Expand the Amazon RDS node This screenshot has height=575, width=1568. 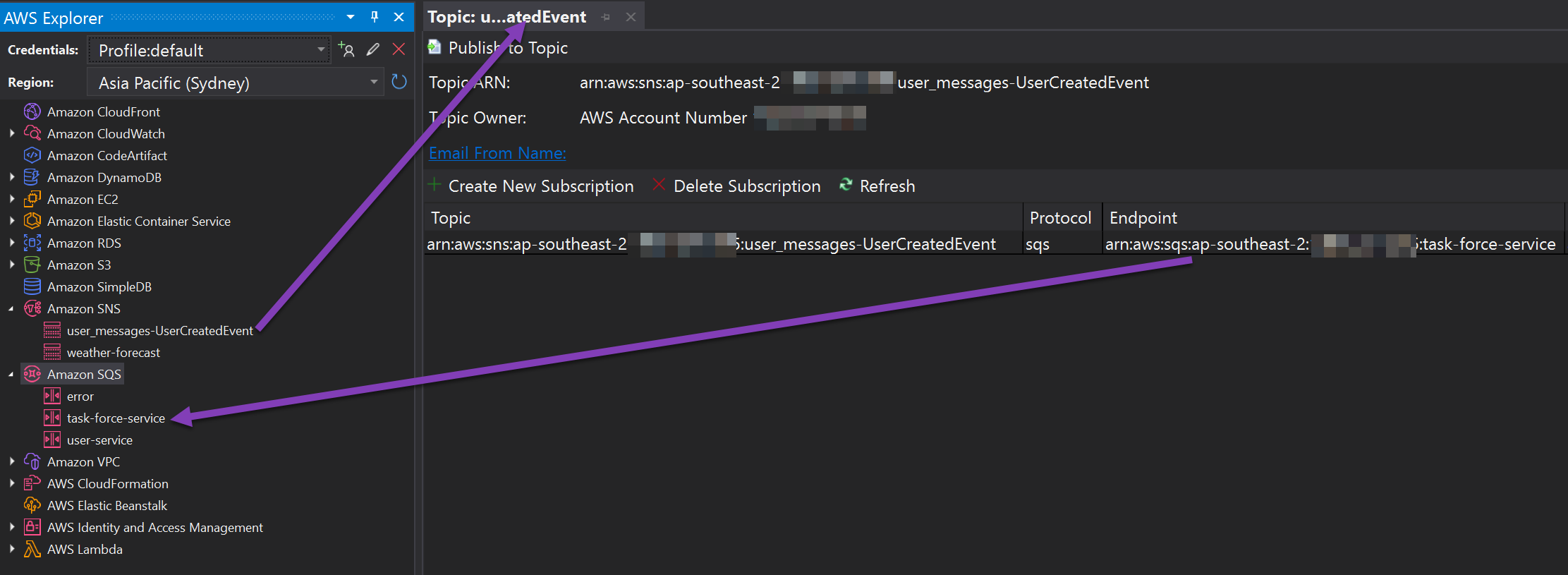click(11, 243)
